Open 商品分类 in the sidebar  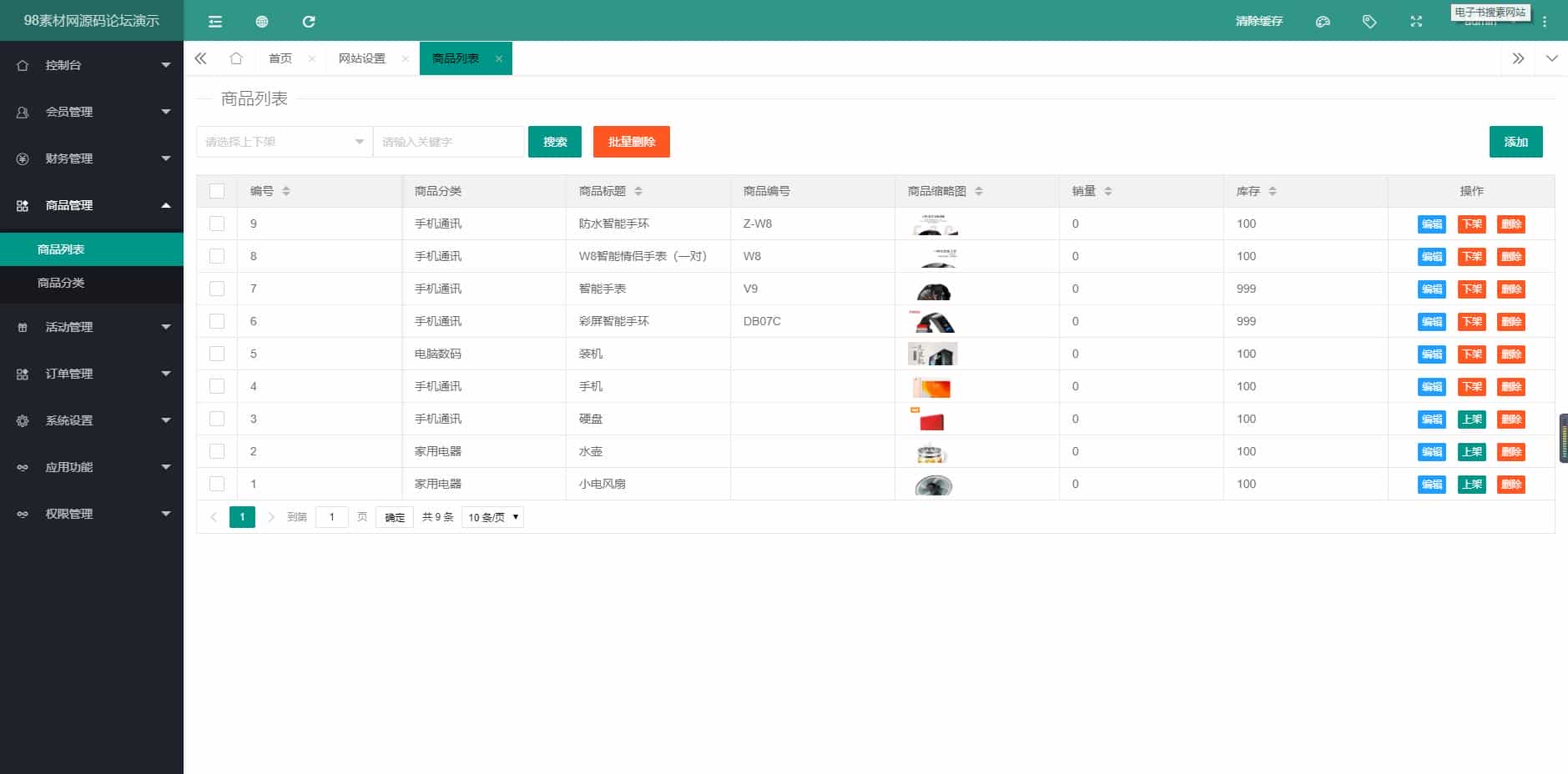pos(92,283)
